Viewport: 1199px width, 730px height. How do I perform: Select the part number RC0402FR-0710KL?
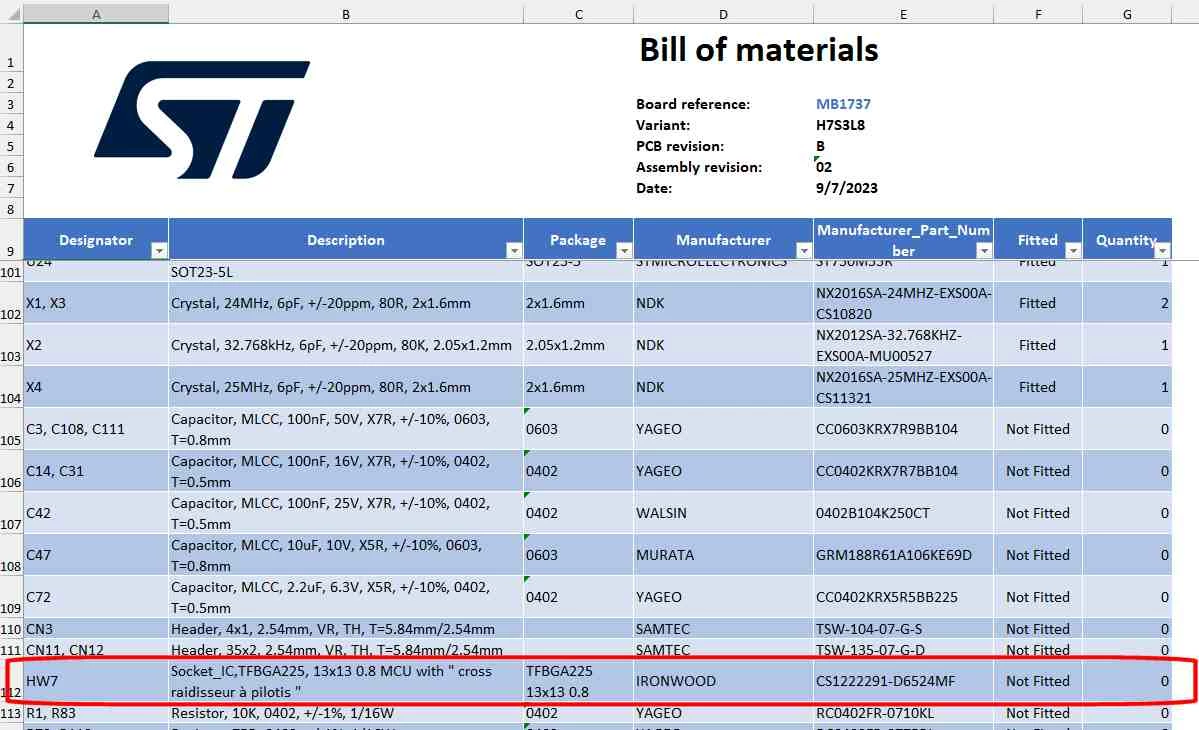[903, 713]
